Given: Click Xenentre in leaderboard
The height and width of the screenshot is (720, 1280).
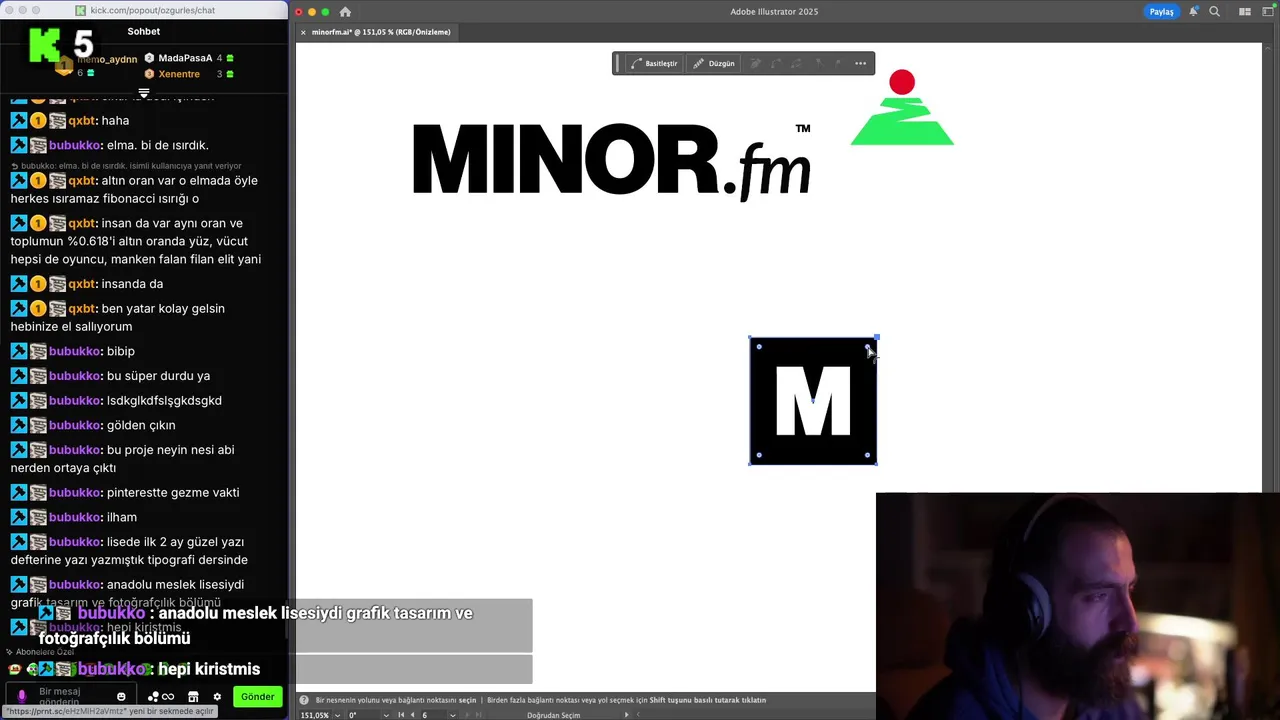Looking at the screenshot, I should click(179, 74).
